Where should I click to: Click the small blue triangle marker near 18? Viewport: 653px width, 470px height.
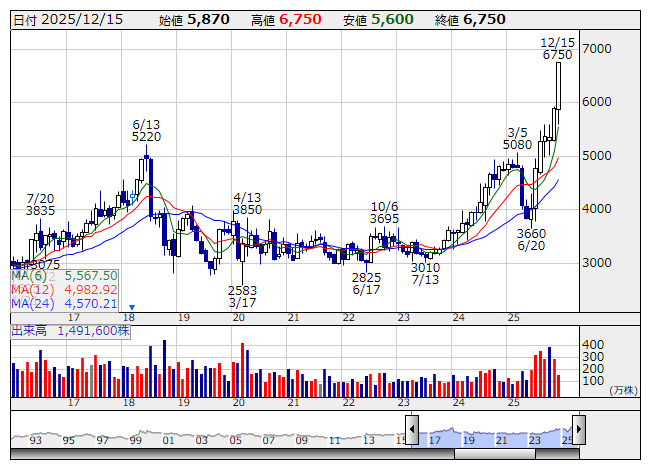point(132,308)
